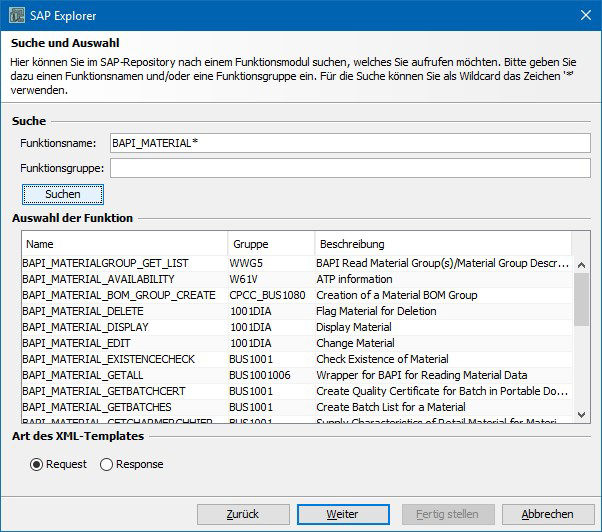Sort by the Beschreibung column header
The height and width of the screenshot is (532, 602).
click(x=443, y=244)
